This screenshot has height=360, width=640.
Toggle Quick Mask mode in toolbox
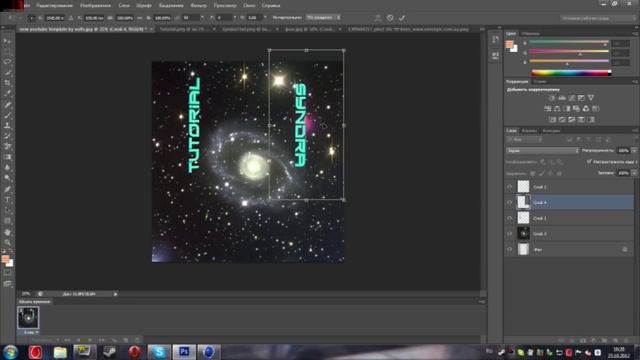coord(7,273)
